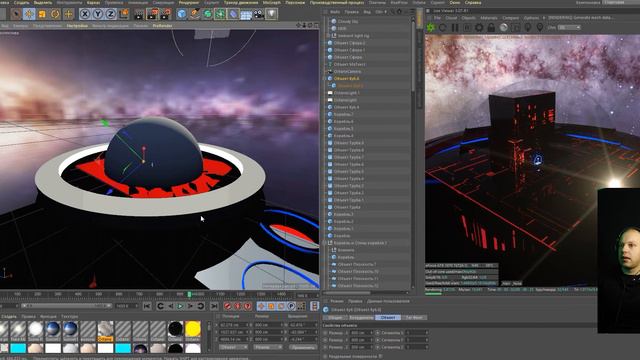This screenshot has height=360, width=640.
Task: Open the deformer icon in toolbar
Action: [x=233, y=14]
